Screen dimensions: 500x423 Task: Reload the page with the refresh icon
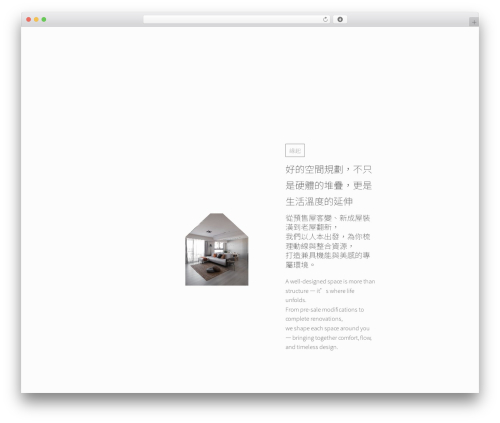(x=325, y=20)
